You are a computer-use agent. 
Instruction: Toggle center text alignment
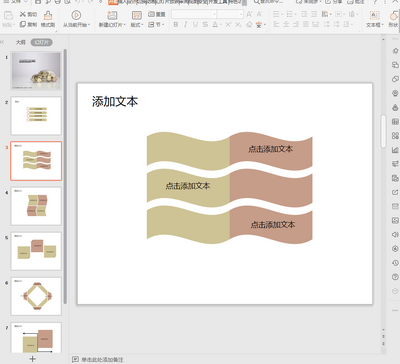[286, 24]
